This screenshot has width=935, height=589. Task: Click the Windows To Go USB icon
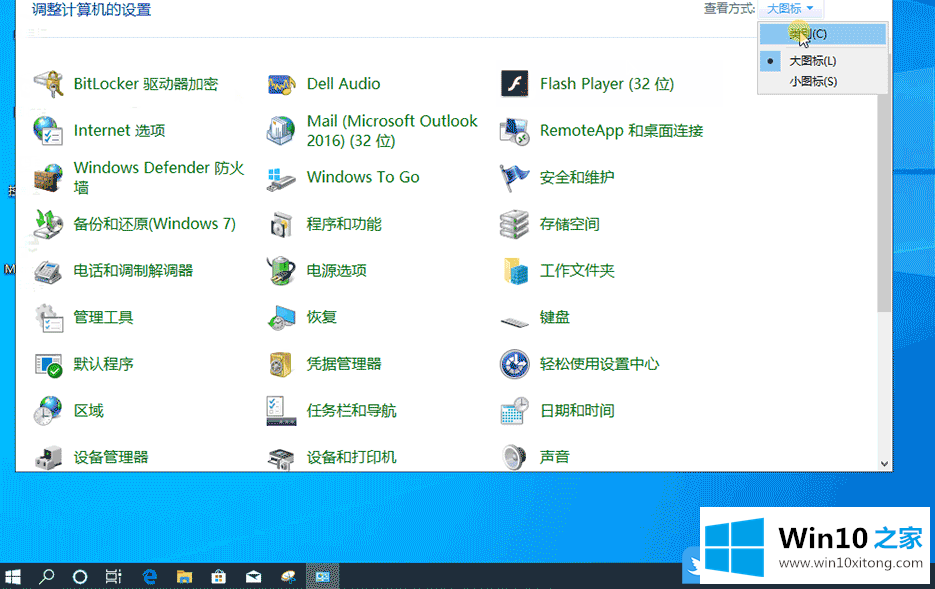pyautogui.click(x=281, y=179)
